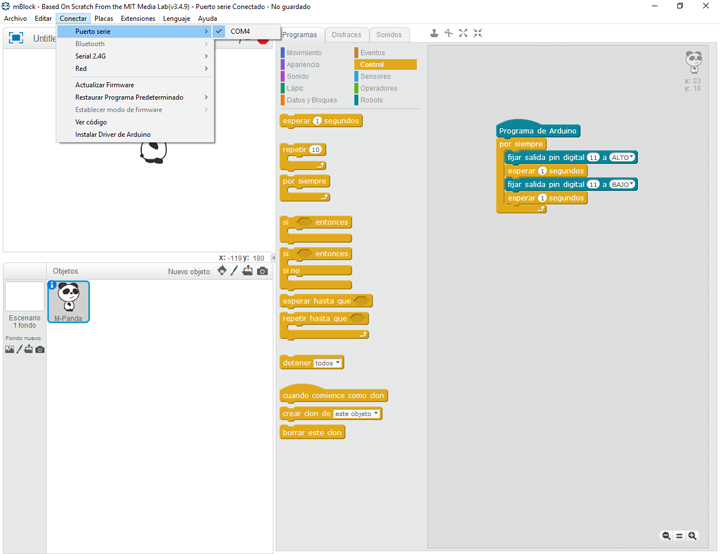This screenshot has height=554, width=720.
Task: Toggle the checked COM4 serial port
Action: (x=240, y=32)
